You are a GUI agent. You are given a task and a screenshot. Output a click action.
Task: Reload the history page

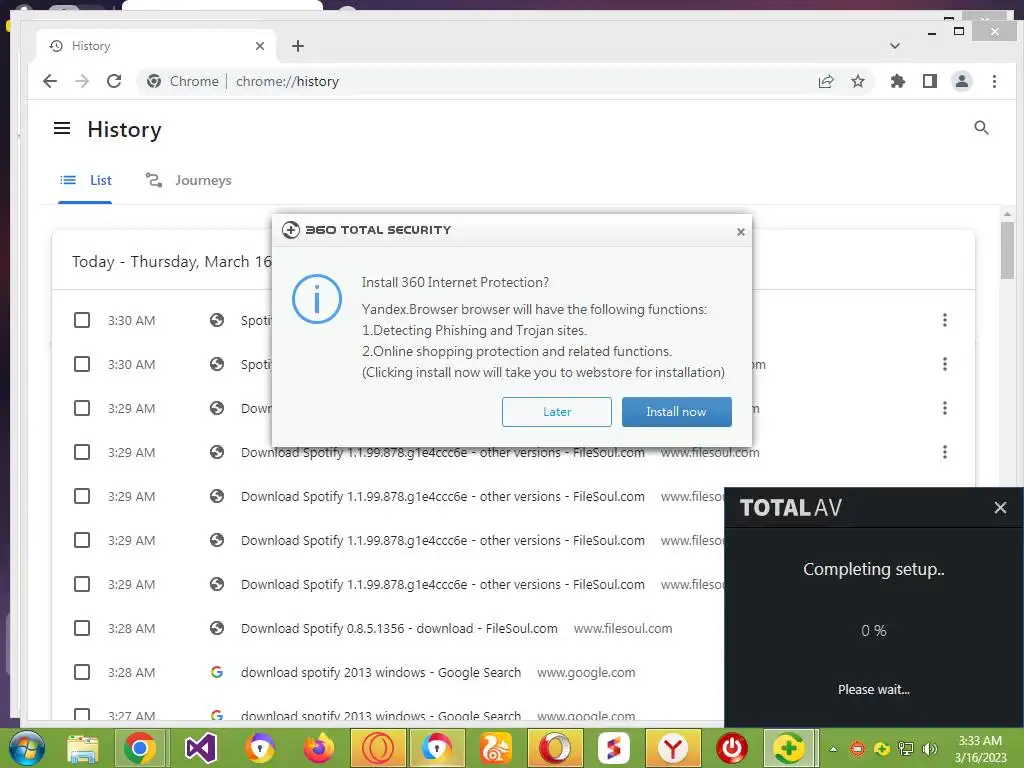[x=114, y=81]
